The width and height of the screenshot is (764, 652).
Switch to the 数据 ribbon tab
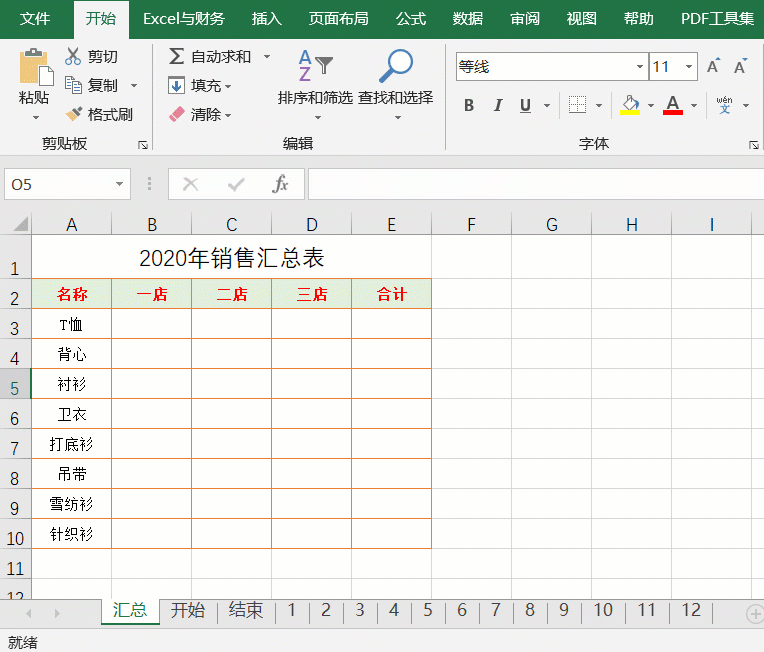(x=468, y=19)
